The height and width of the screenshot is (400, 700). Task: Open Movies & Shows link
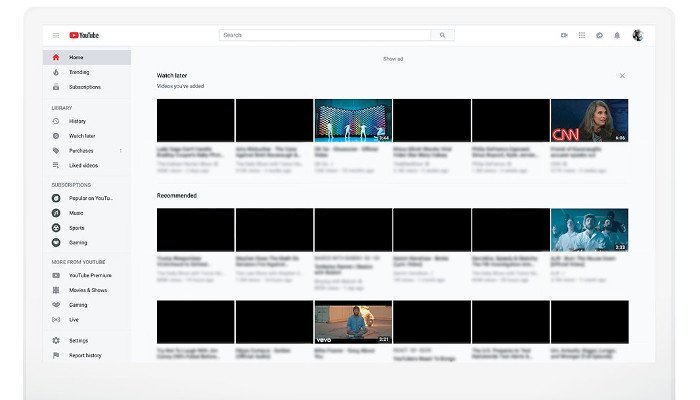[x=88, y=290]
